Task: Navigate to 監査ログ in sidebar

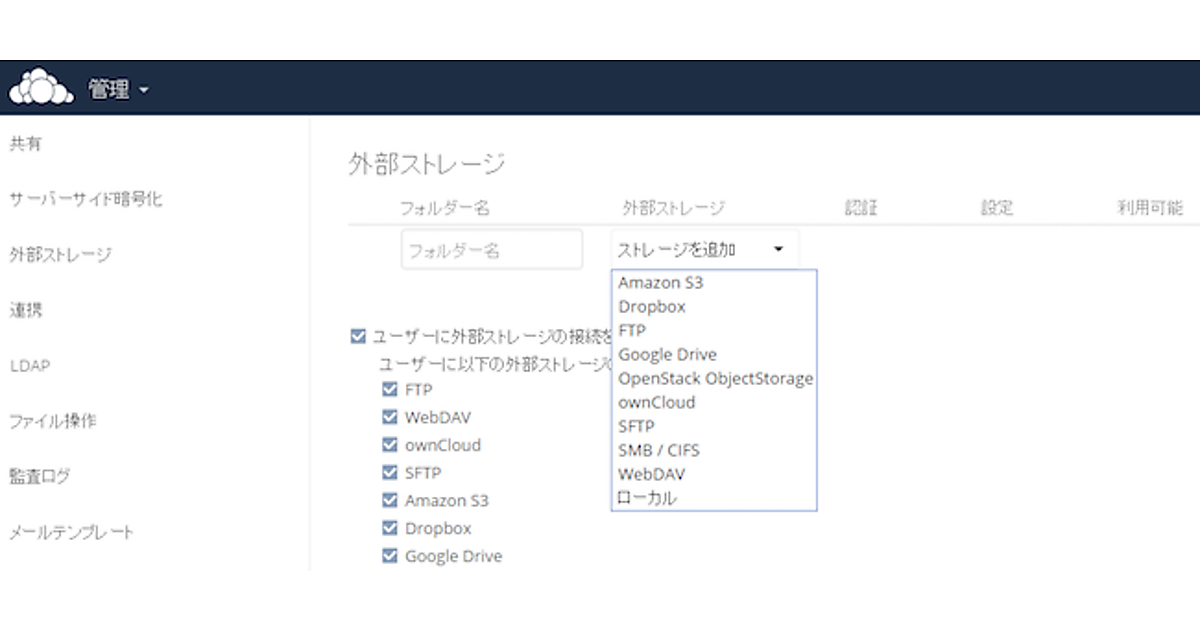Action: pyautogui.click(x=40, y=477)
